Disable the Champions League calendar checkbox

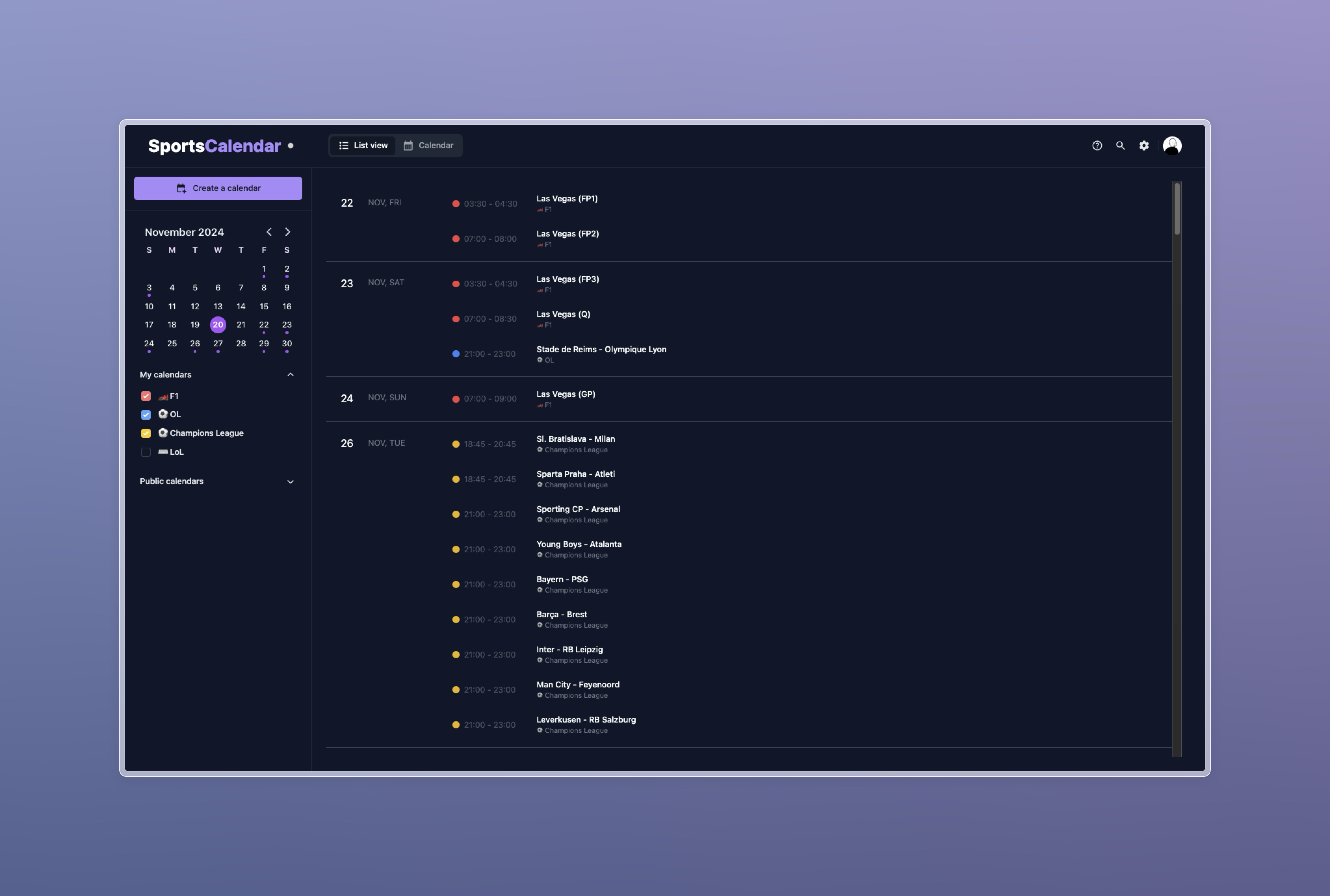[146, 433]
